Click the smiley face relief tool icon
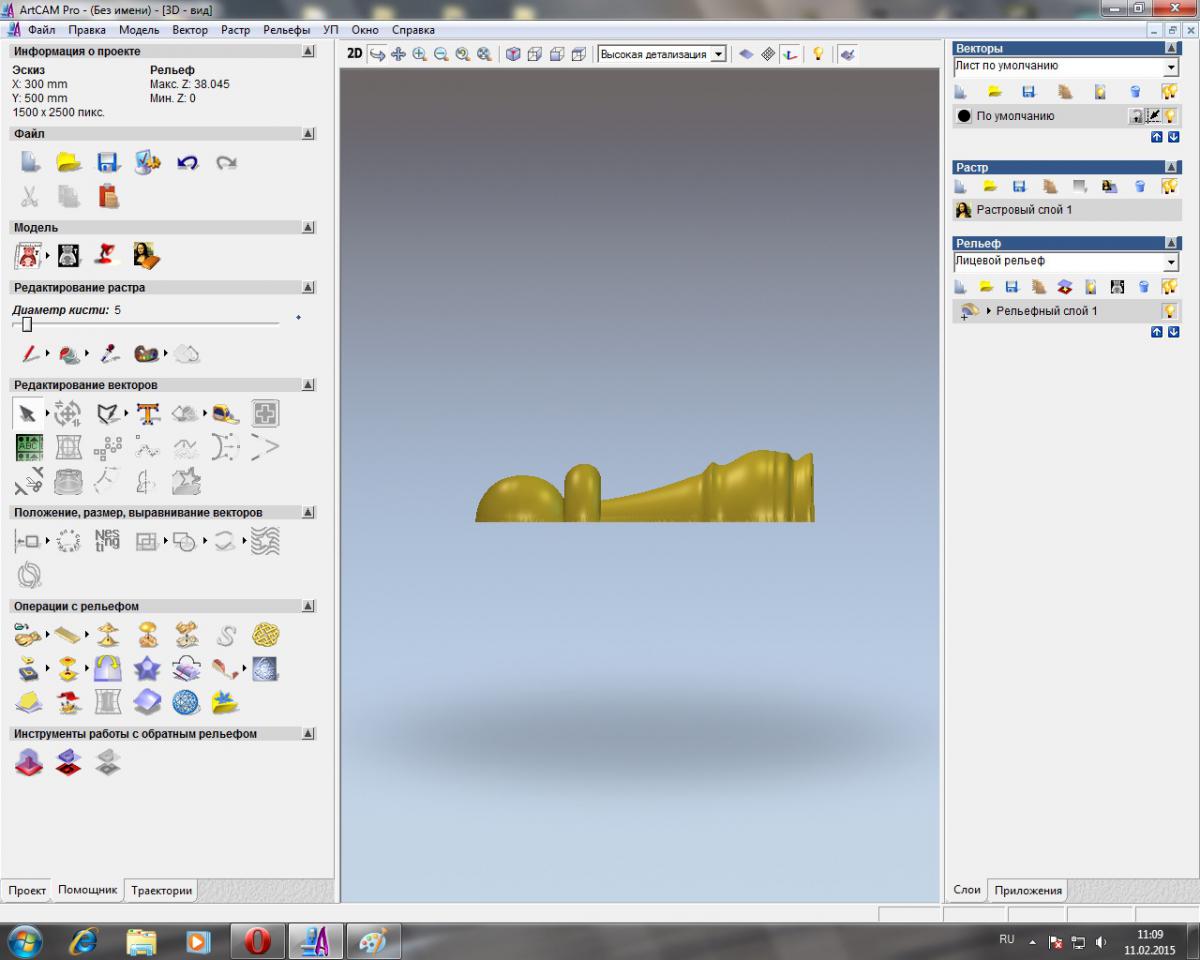 click(68, 702)
